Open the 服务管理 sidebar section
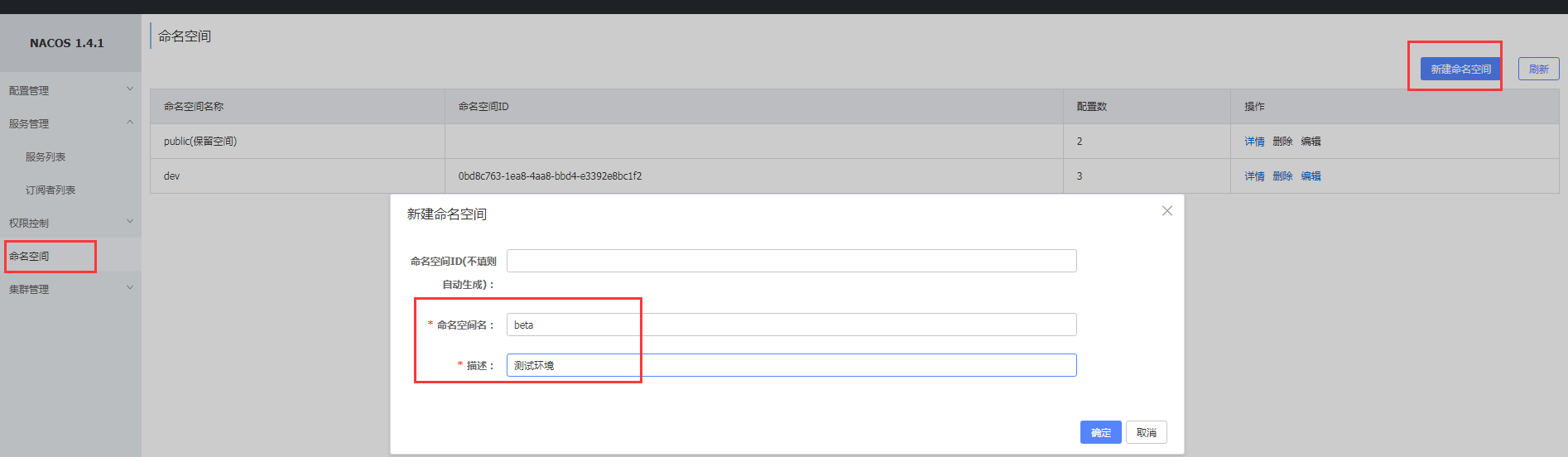This screenshot has height=457, width=1568. pos(29,123)
